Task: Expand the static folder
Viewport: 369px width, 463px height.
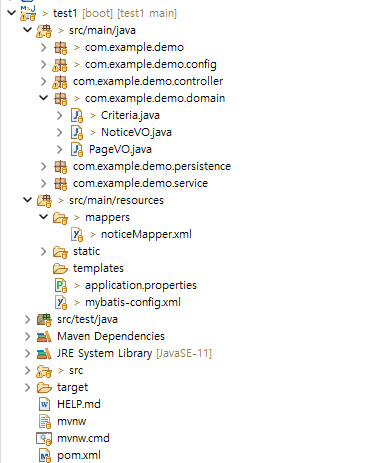Action: (x=44, y=252)
